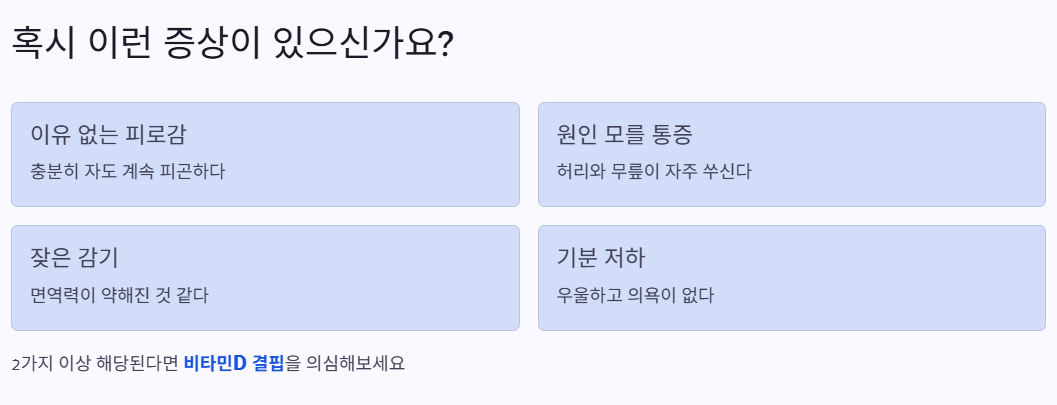Click the 면역력이 약해진 것 같다 description
The height and width of the screenshot is (405, 1057).
click(x=119, y=294)
